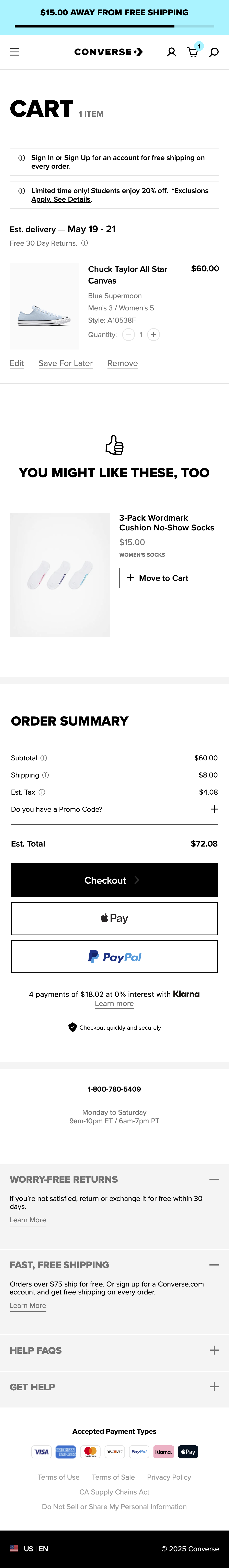Expand the Help FAQs section
Image resolution: width=229 pixels, height=1568 pixels.
[214, 1350]
